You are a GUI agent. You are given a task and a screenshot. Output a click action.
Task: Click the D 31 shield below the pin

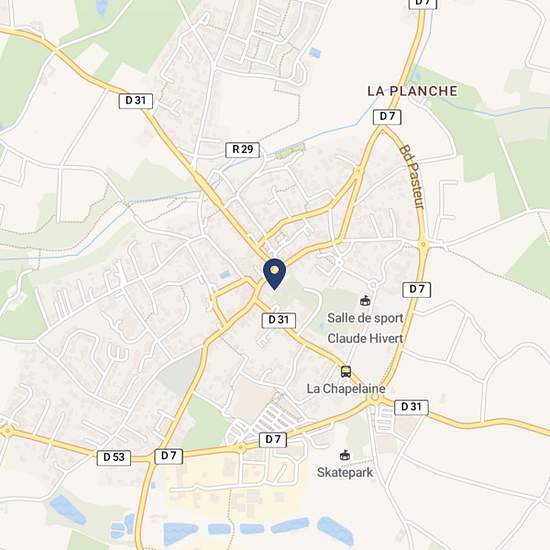tap(279, 320)
